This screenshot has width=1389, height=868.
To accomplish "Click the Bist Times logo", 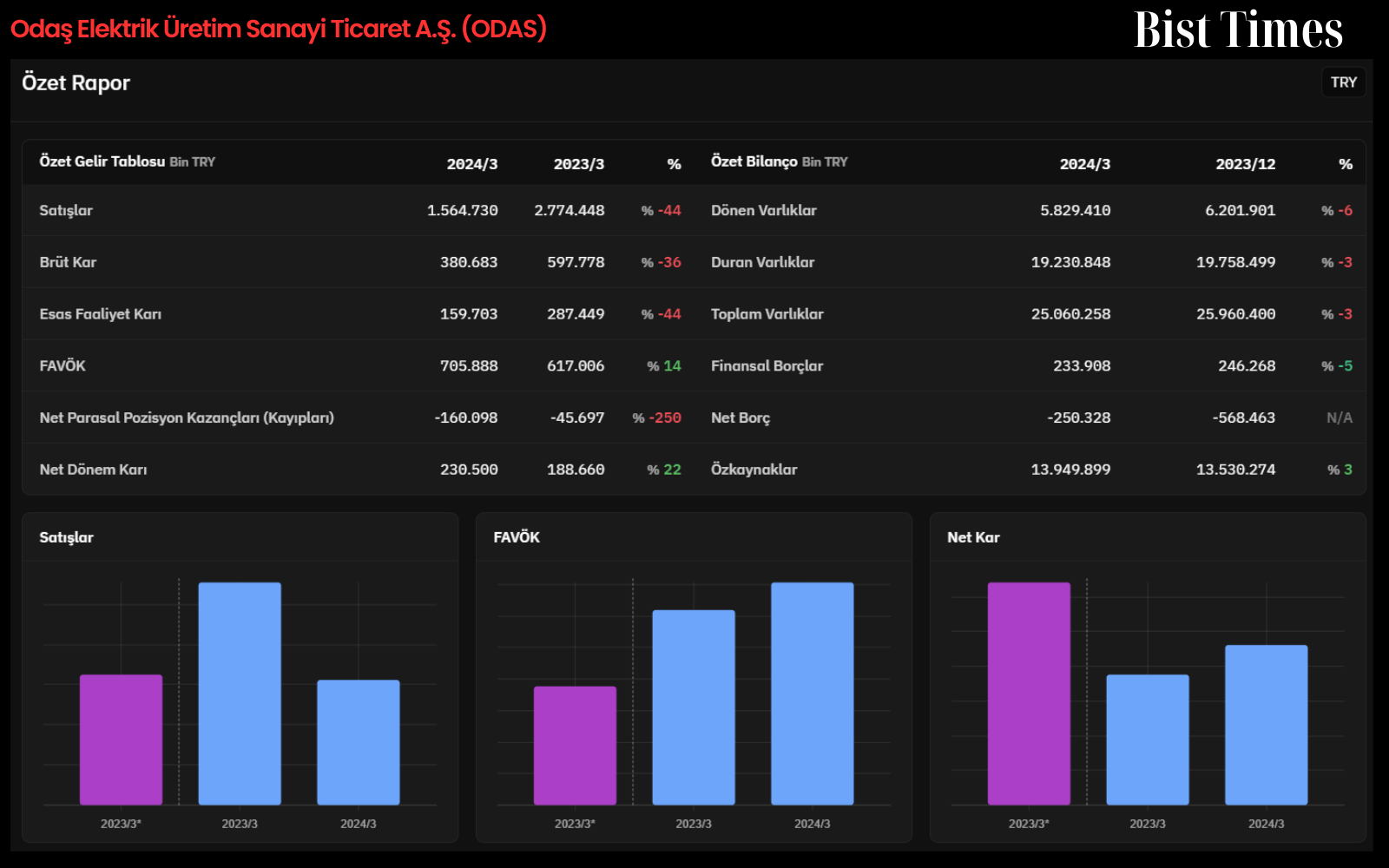I will [1239, 30].
